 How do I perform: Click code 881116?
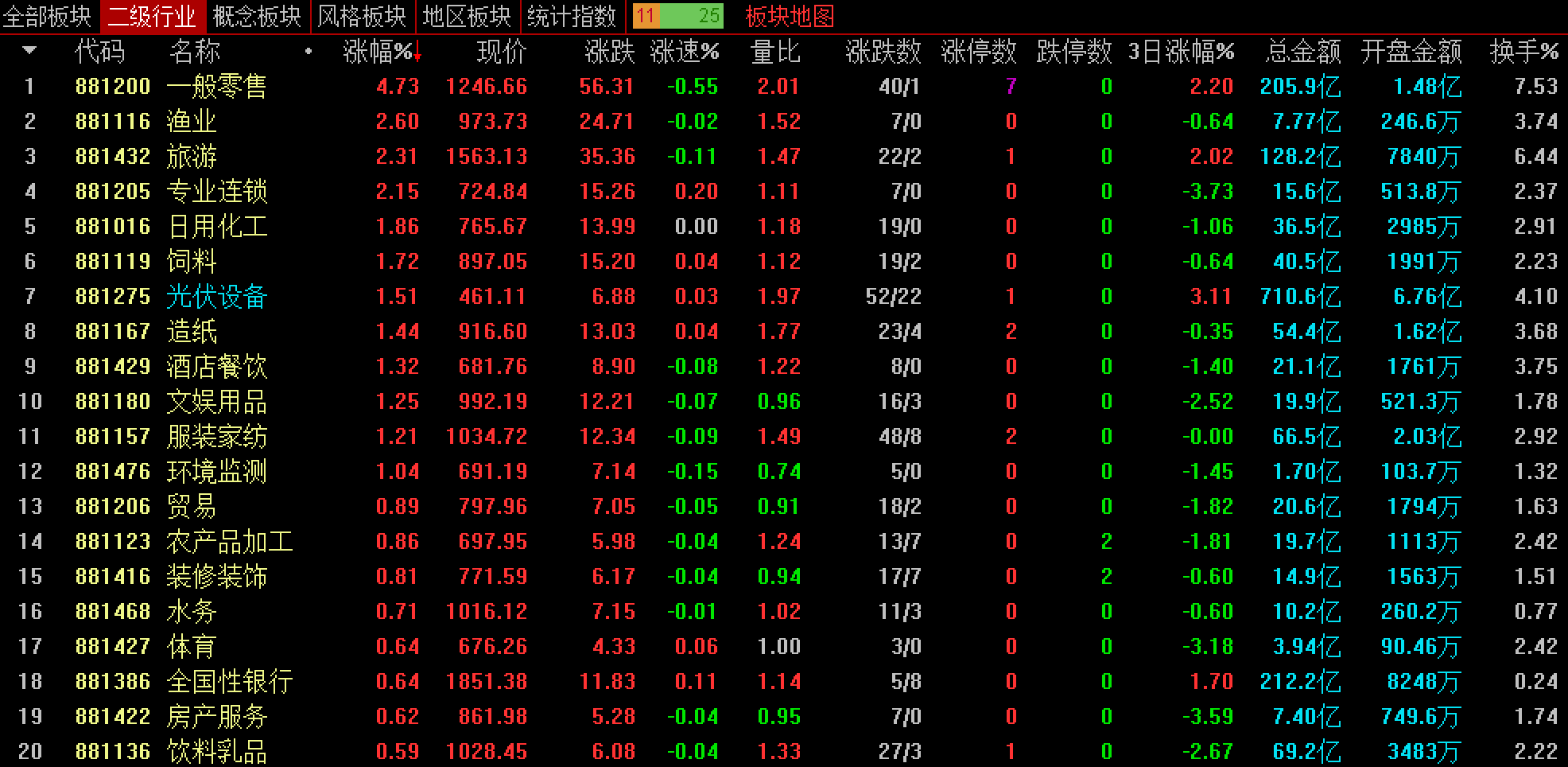(x=113, y=121)
